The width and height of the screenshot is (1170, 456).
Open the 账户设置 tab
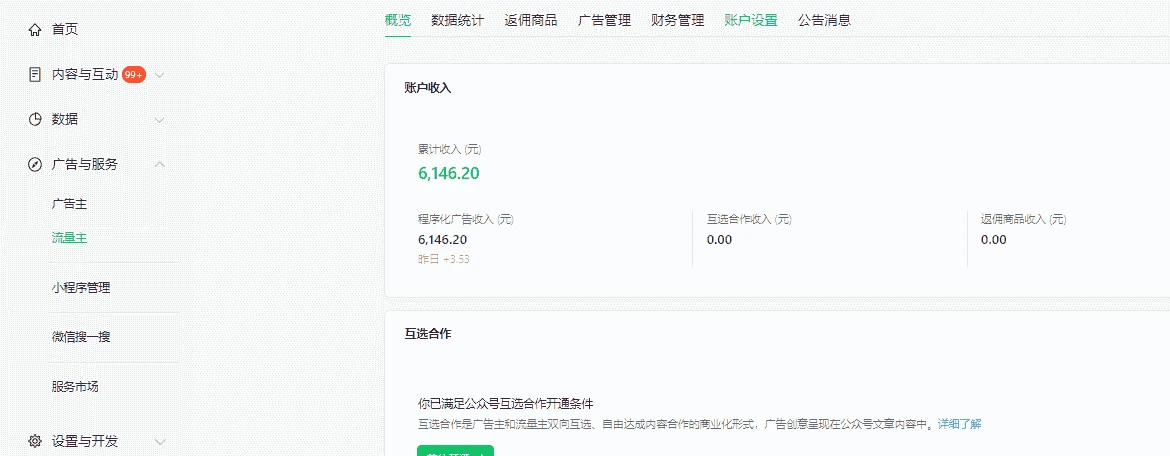tap(751, 20)
